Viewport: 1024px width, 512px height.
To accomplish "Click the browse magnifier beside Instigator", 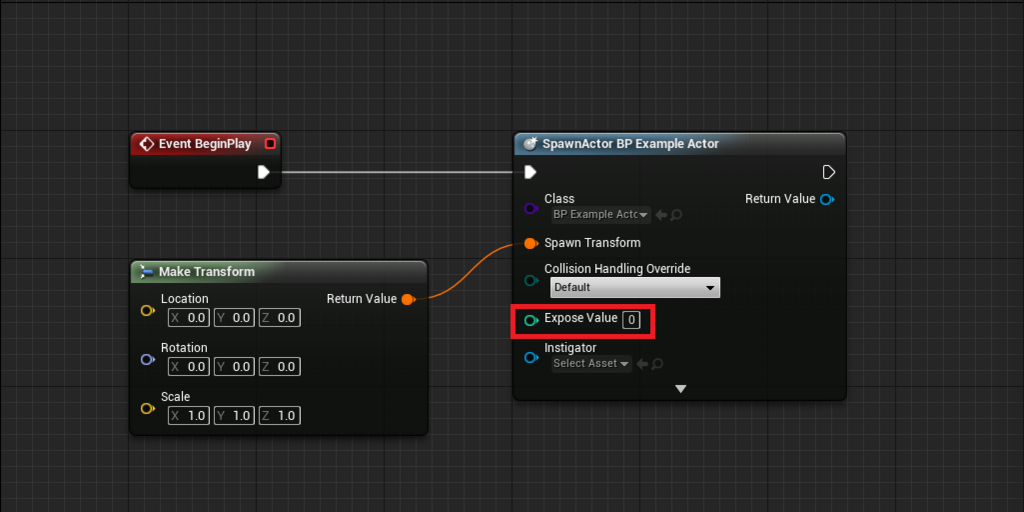I will tap(658, 363).
